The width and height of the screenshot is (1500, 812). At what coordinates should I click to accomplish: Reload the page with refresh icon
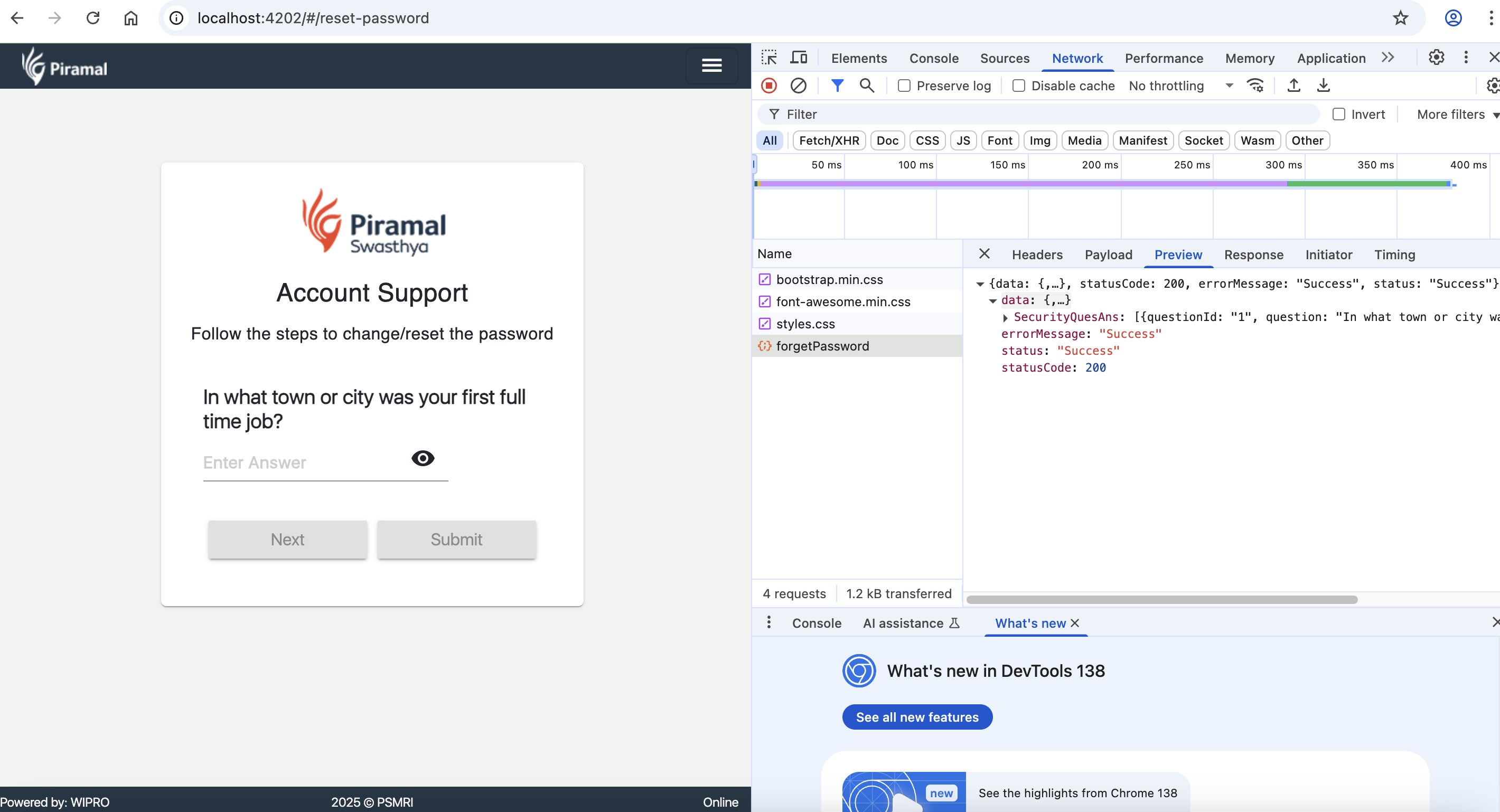93,18
